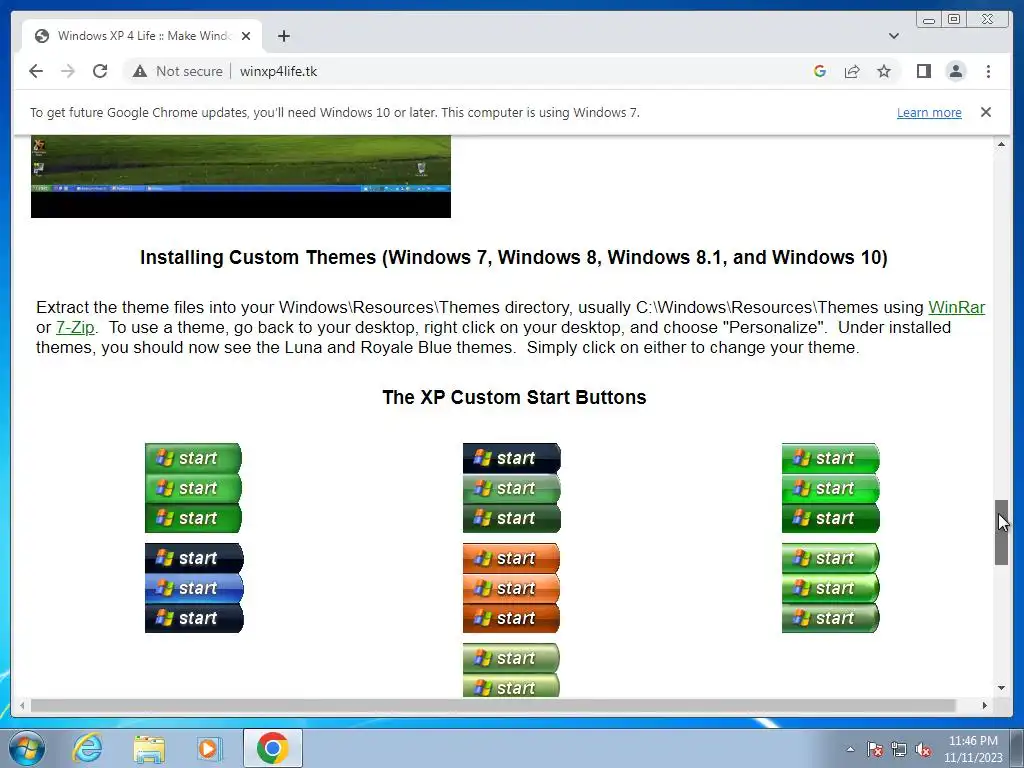Select the right column light green start buttons
The height and width of the screenshot is (768, 1024).
pos(831,588)
